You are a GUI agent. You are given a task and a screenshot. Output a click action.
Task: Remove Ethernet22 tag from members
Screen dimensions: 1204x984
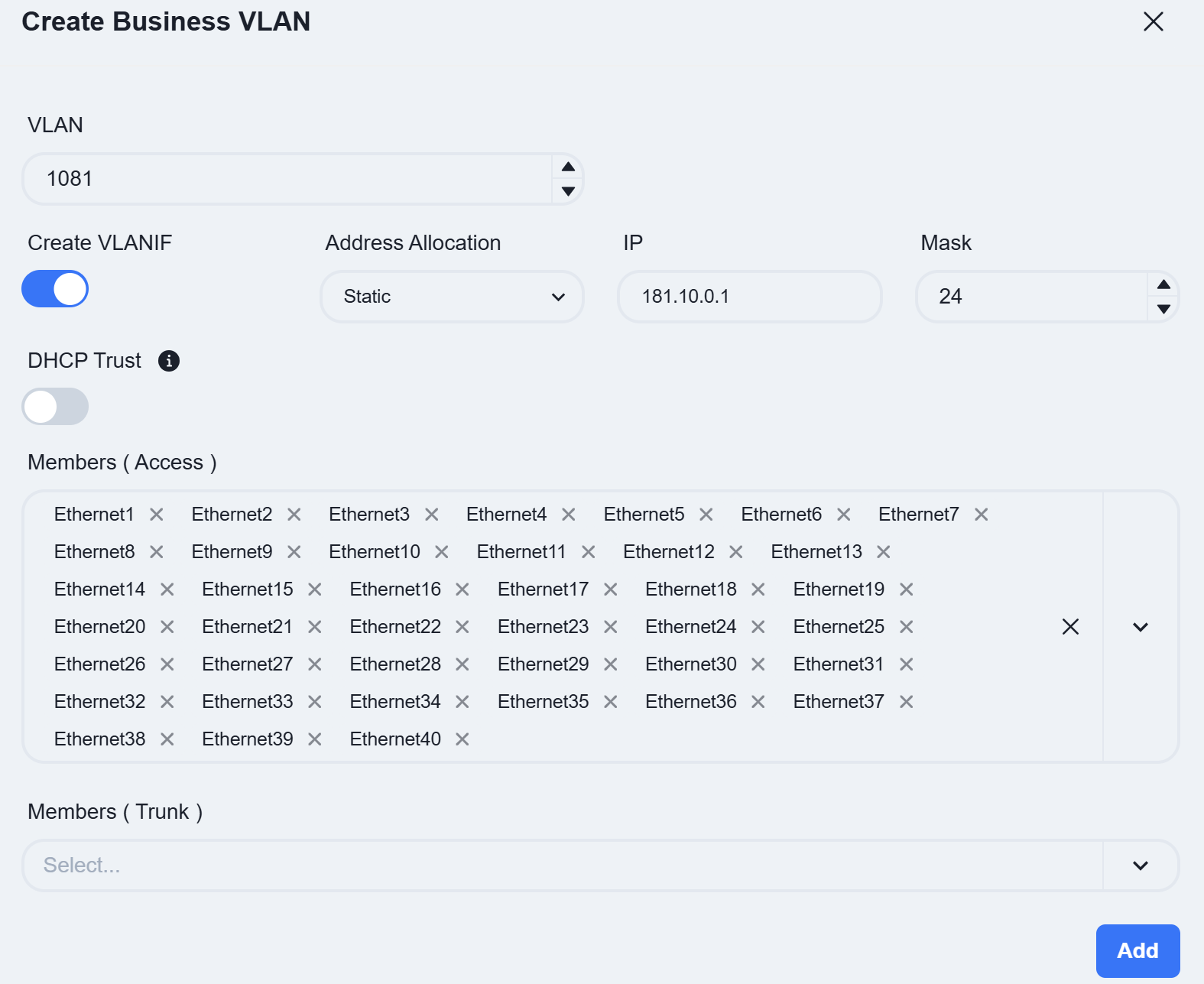pyautogui.click(x=462, y=627)
